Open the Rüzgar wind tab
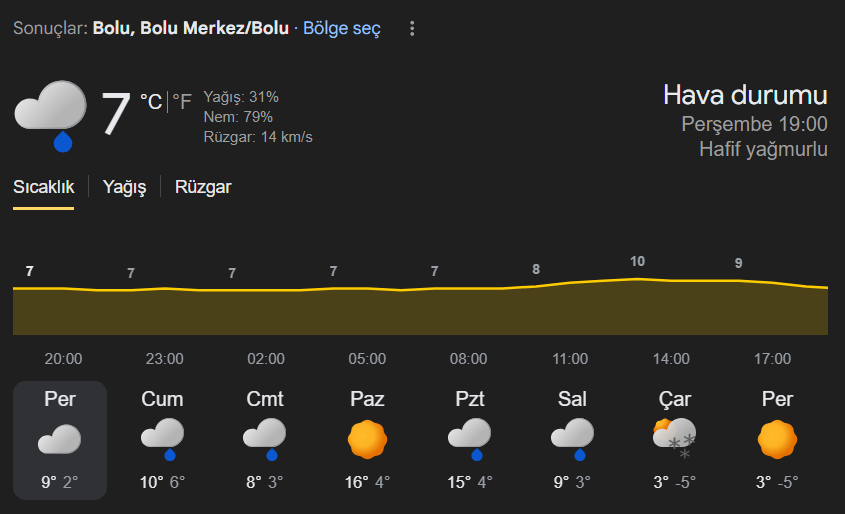This screenshot has width=845, height=514. tap(203, 187)
